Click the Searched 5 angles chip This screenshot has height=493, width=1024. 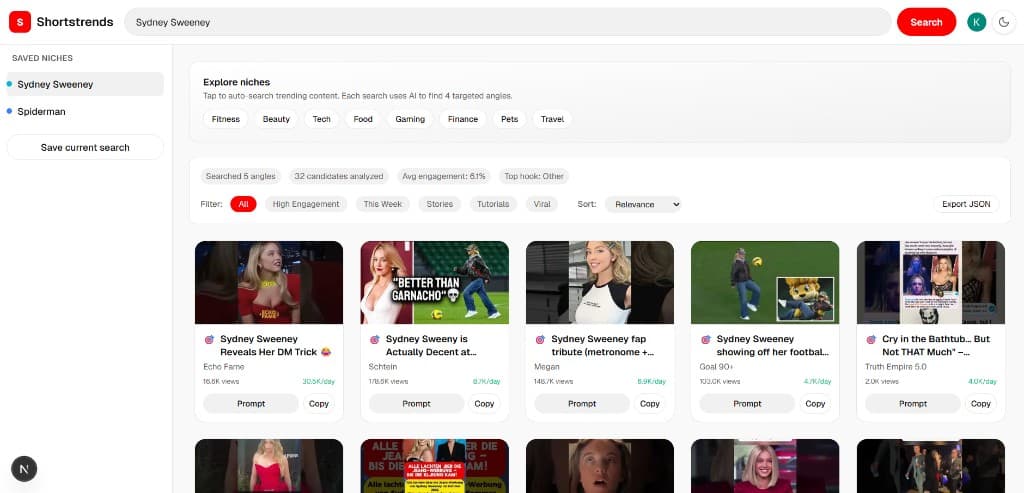coord(240,176)
